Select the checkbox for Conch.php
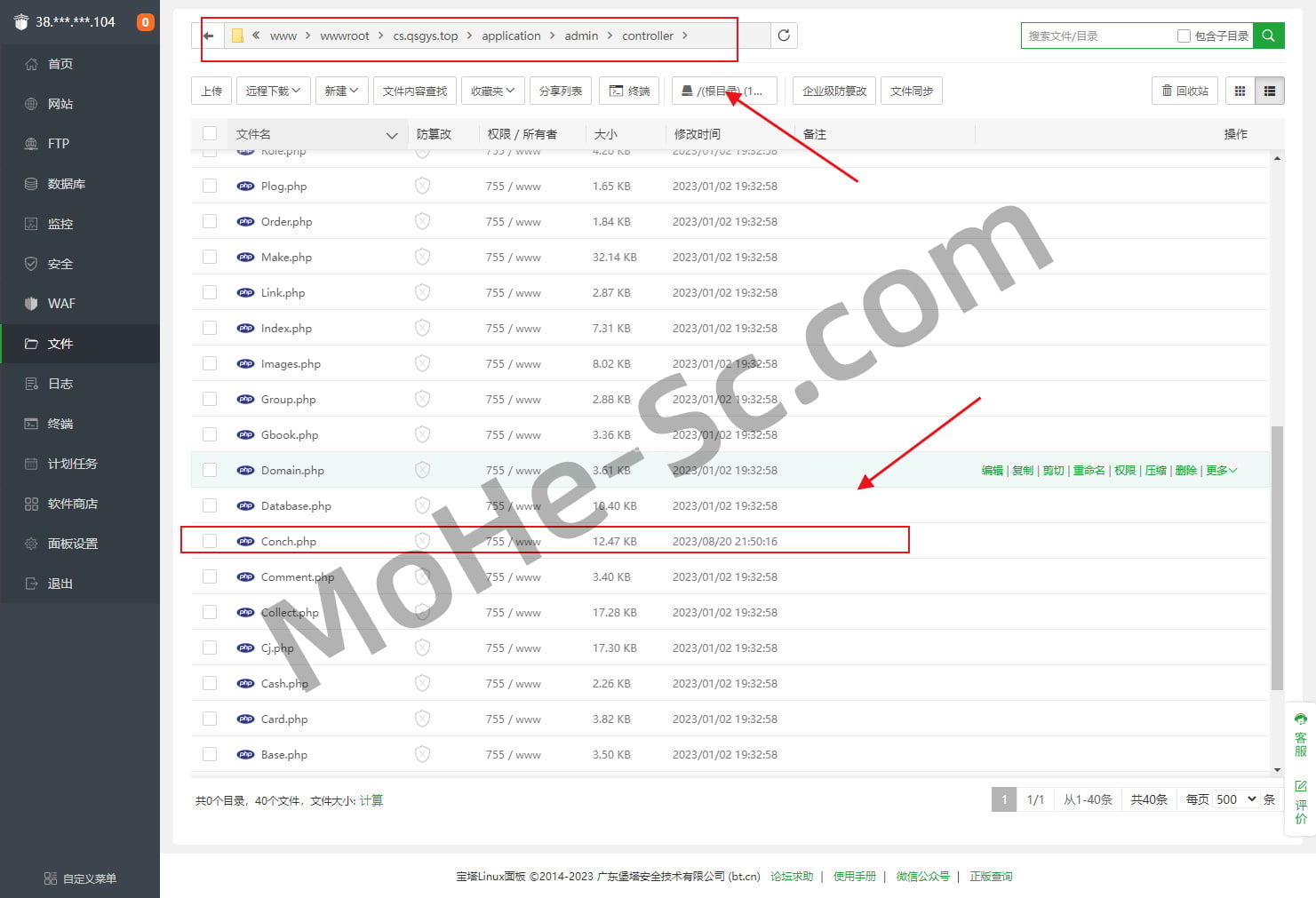The image size is (1316, 898). click(x=210, y=541)
